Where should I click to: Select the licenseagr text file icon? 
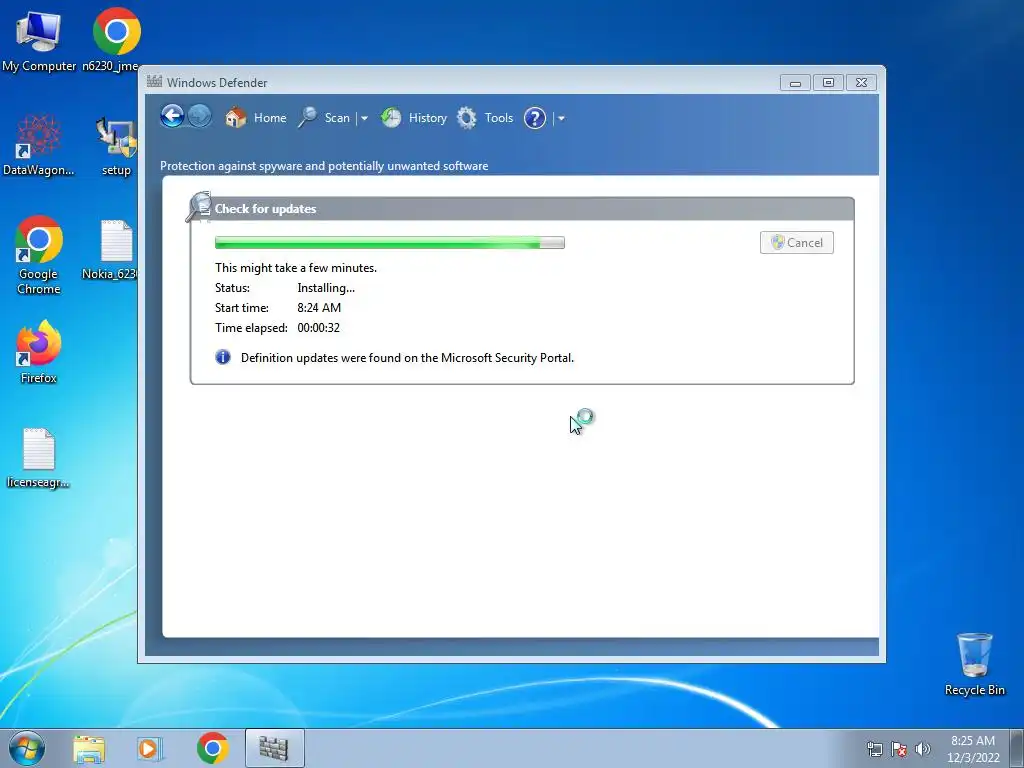[x=39, y=458]
